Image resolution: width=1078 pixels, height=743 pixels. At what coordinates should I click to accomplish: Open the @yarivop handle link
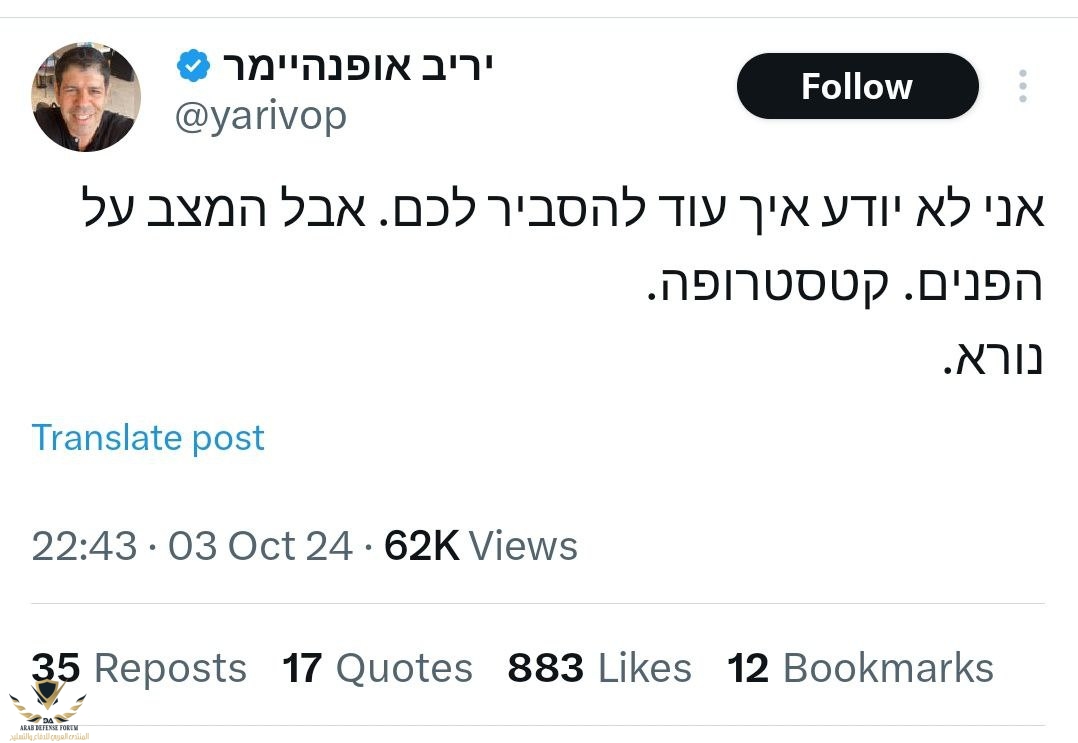pyautogui.click(x=261, y=116)
